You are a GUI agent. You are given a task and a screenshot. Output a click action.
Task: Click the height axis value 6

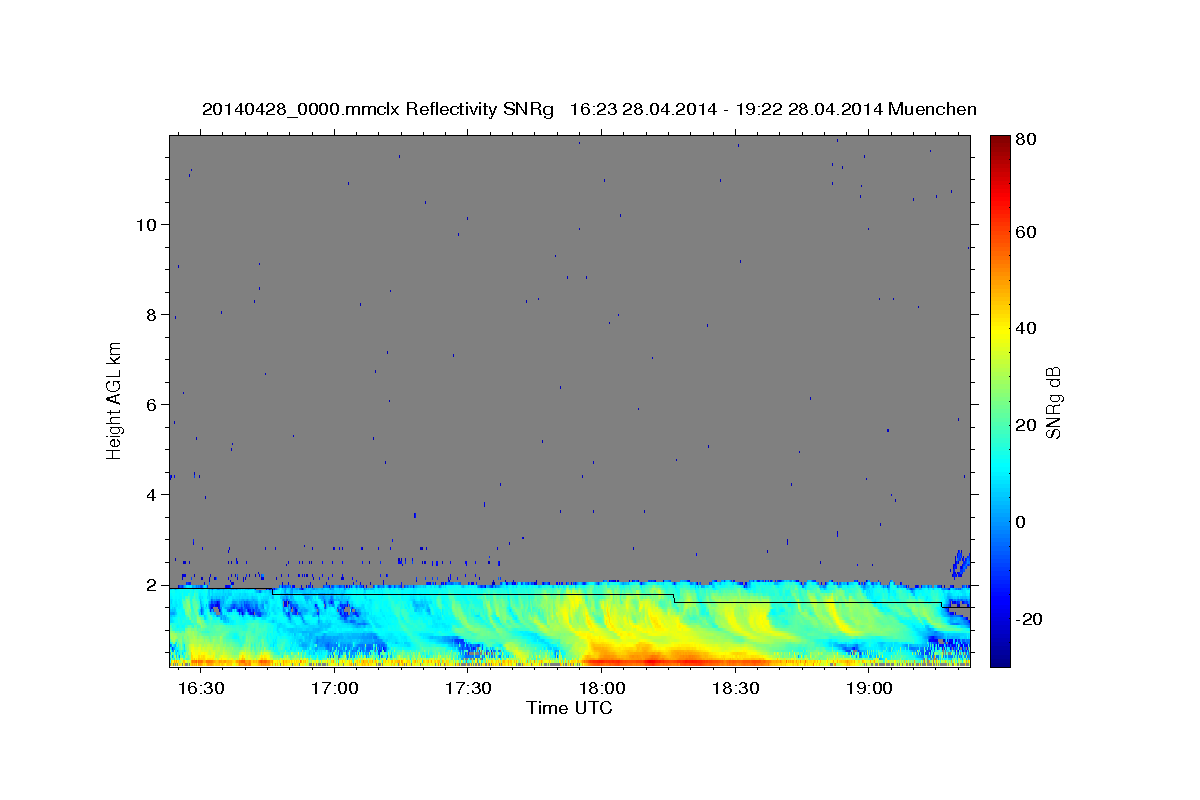152,404
